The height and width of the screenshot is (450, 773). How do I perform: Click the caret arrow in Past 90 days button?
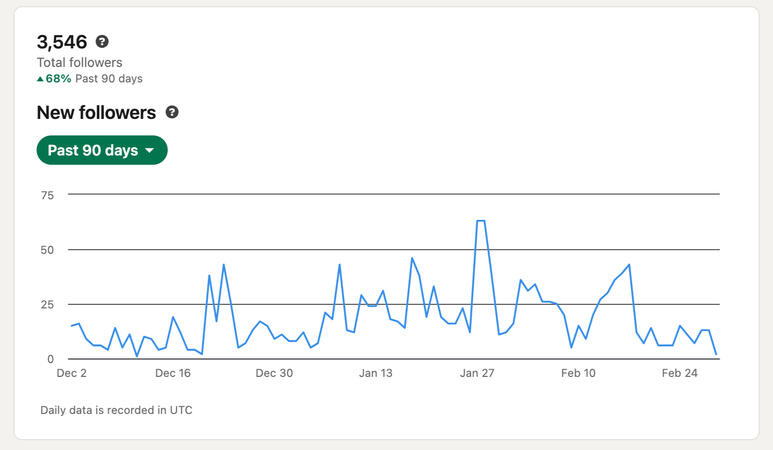[150, 151]
